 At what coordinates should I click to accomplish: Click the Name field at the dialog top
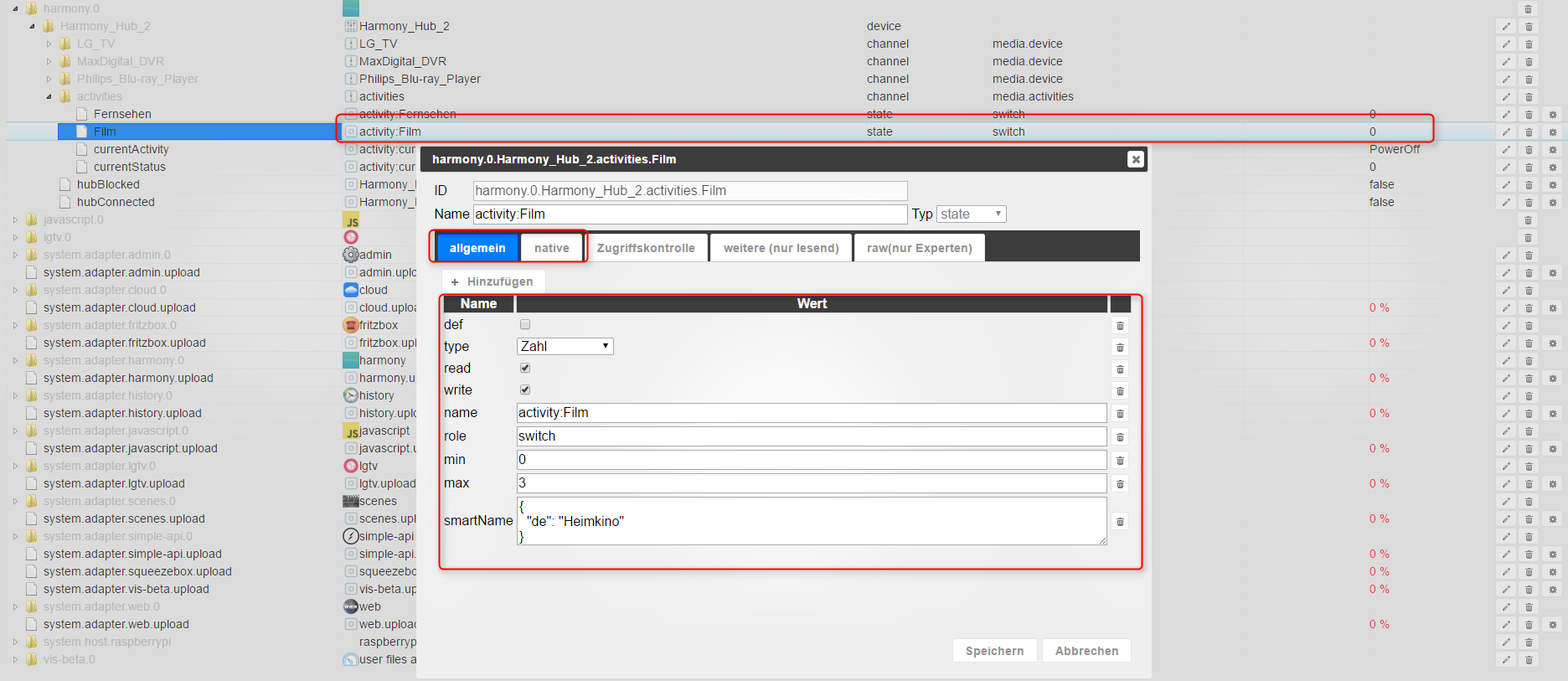[690, 214]
